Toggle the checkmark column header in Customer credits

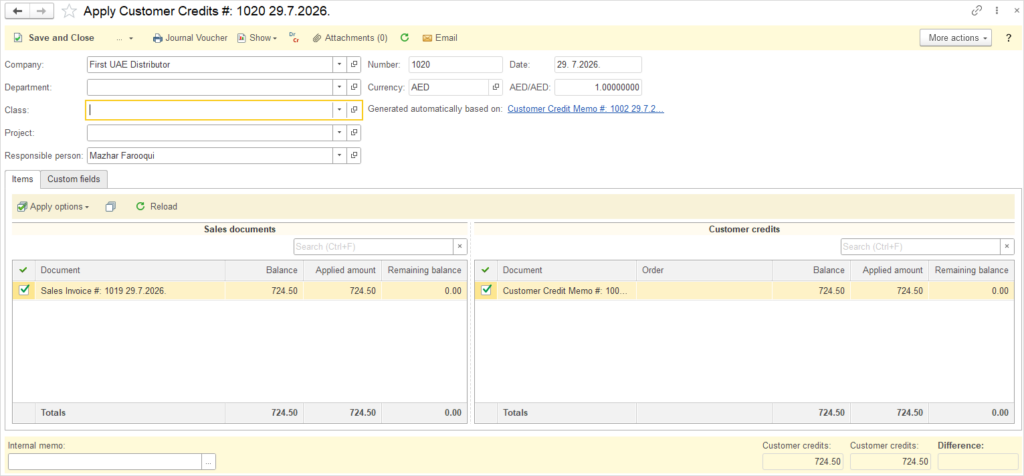(486, 270)
